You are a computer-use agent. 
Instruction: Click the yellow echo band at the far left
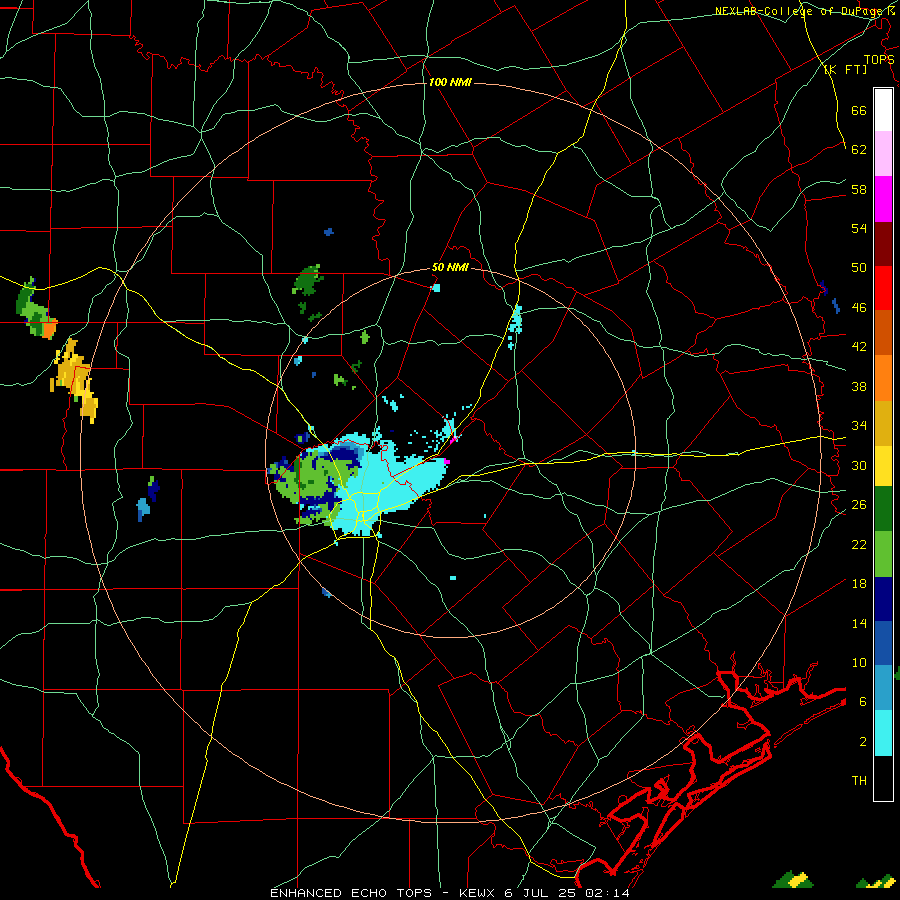75,379
